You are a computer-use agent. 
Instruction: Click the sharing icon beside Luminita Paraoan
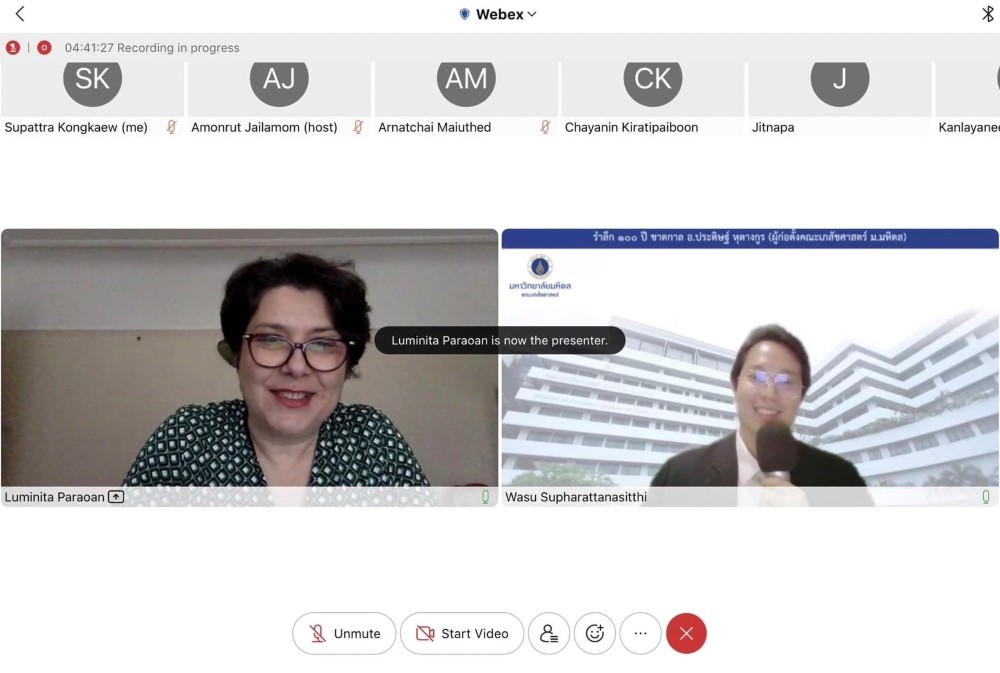tap(116, 497)
